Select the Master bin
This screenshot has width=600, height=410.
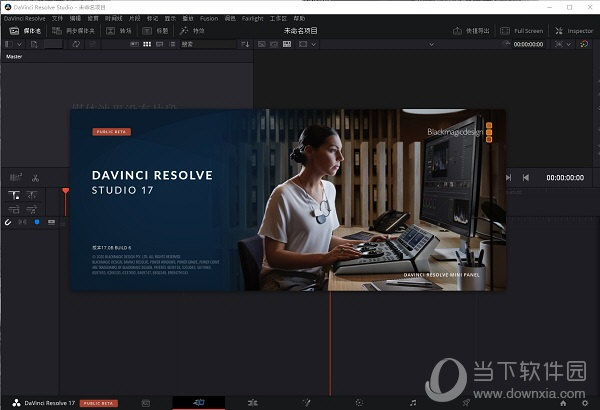point(14,57)
